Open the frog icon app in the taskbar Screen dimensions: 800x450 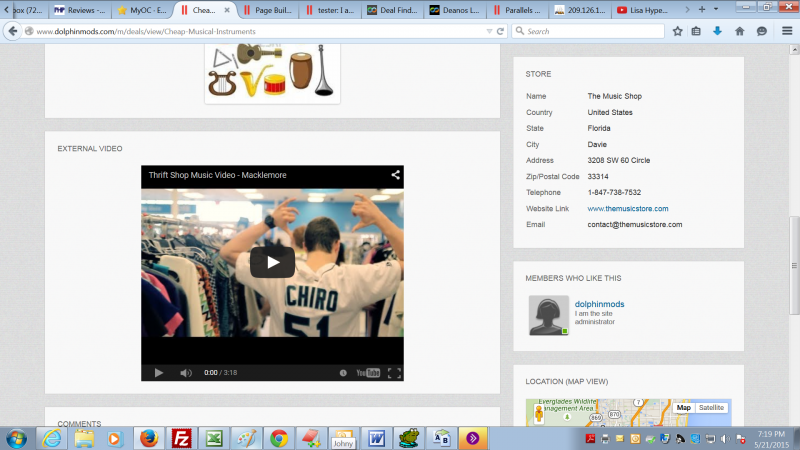coord(409,438)
